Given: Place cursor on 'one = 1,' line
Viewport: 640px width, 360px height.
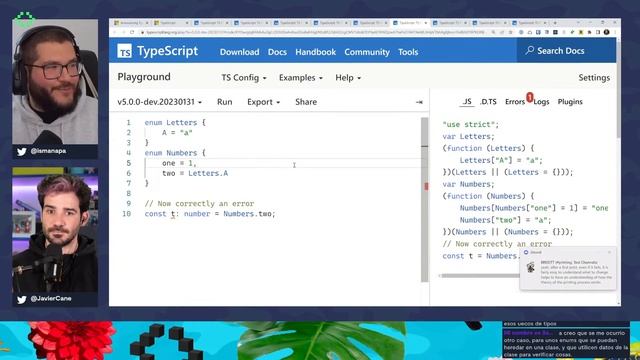Looking at the screenshot, I should coord(179,163).
